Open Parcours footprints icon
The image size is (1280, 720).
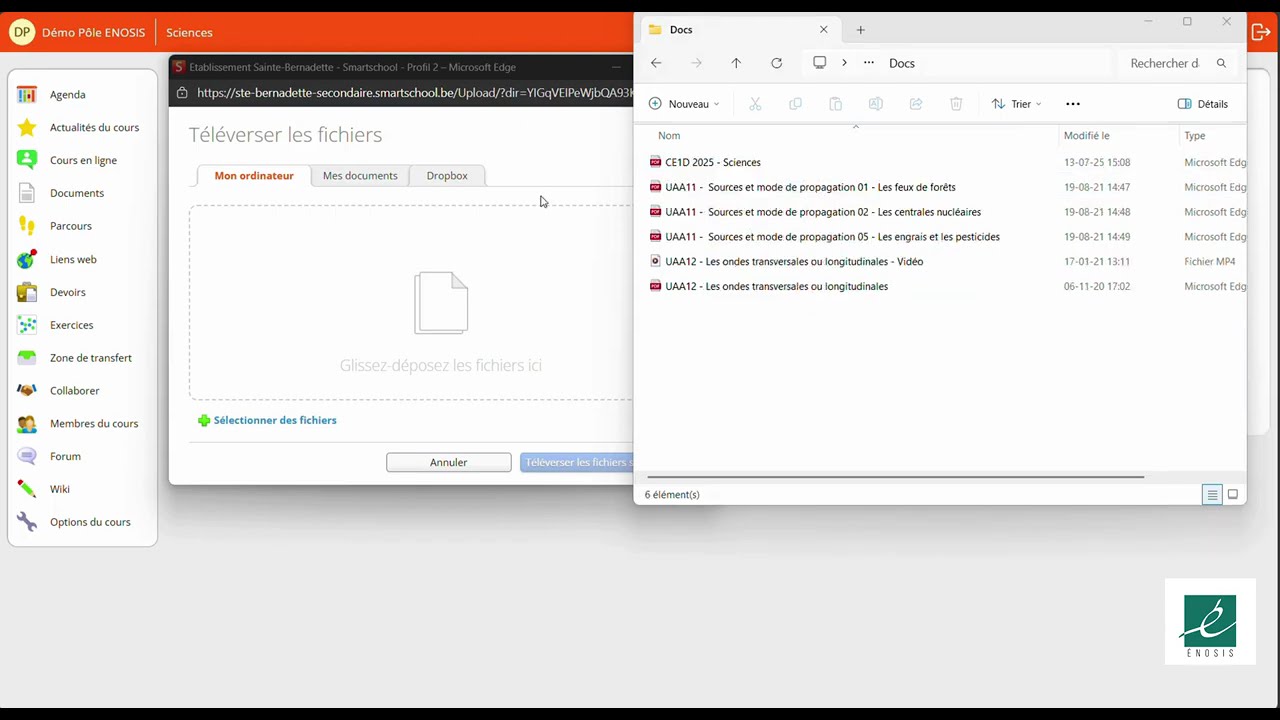(27, 226)
